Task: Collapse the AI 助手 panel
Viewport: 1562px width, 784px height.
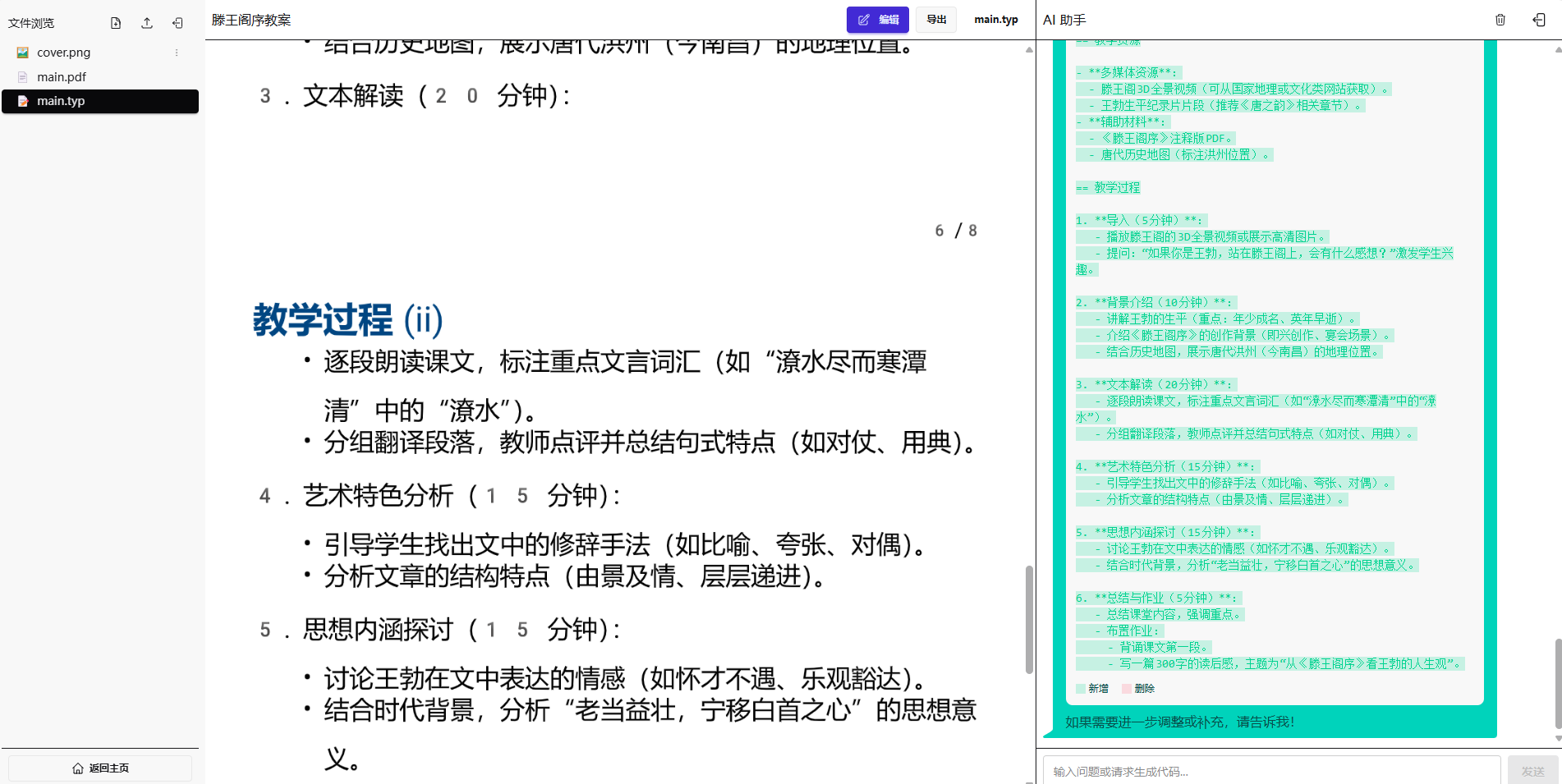Action: tap(1538, 20)
